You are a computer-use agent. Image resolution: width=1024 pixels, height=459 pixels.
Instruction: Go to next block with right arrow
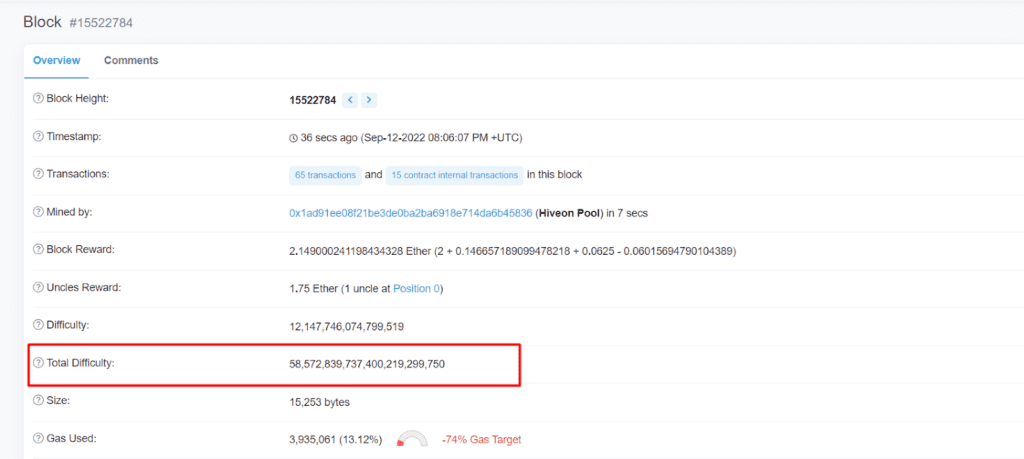pos(369,100)
